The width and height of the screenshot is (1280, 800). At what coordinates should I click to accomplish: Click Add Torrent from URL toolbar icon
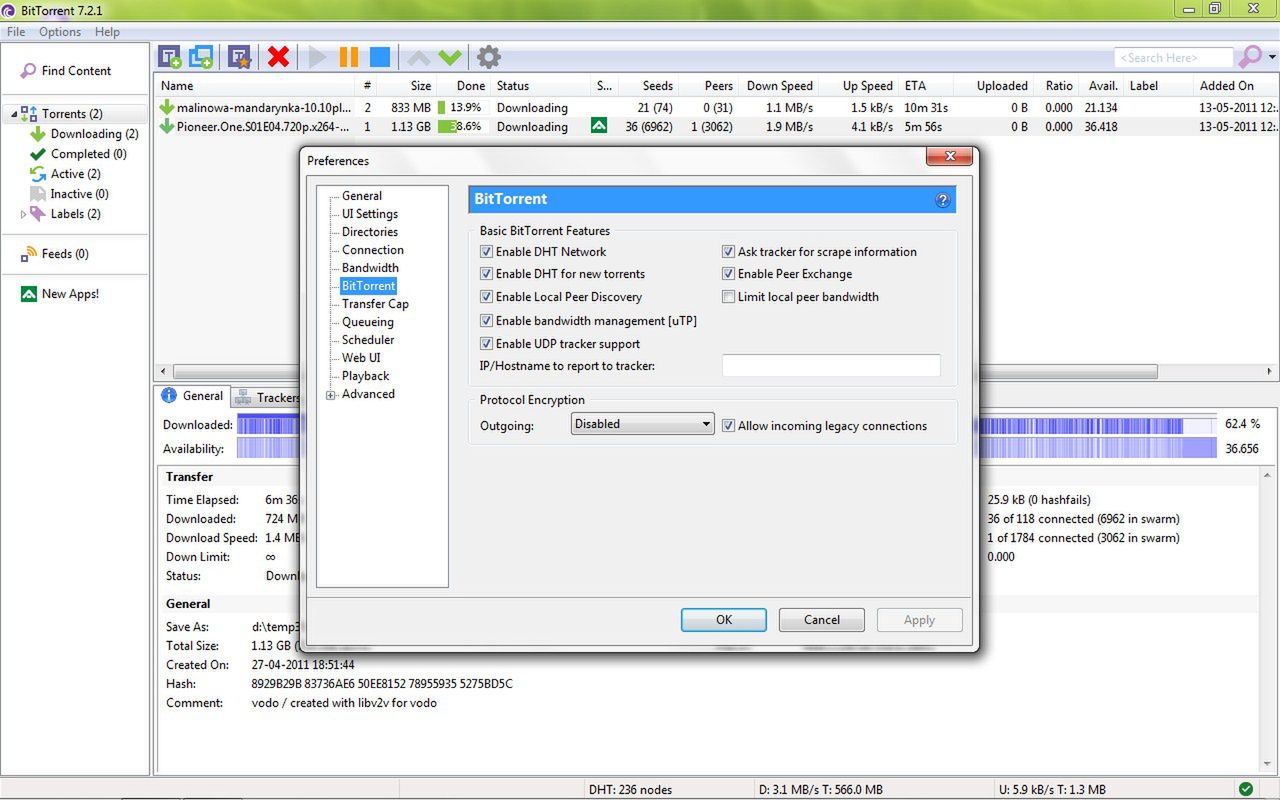201,57
